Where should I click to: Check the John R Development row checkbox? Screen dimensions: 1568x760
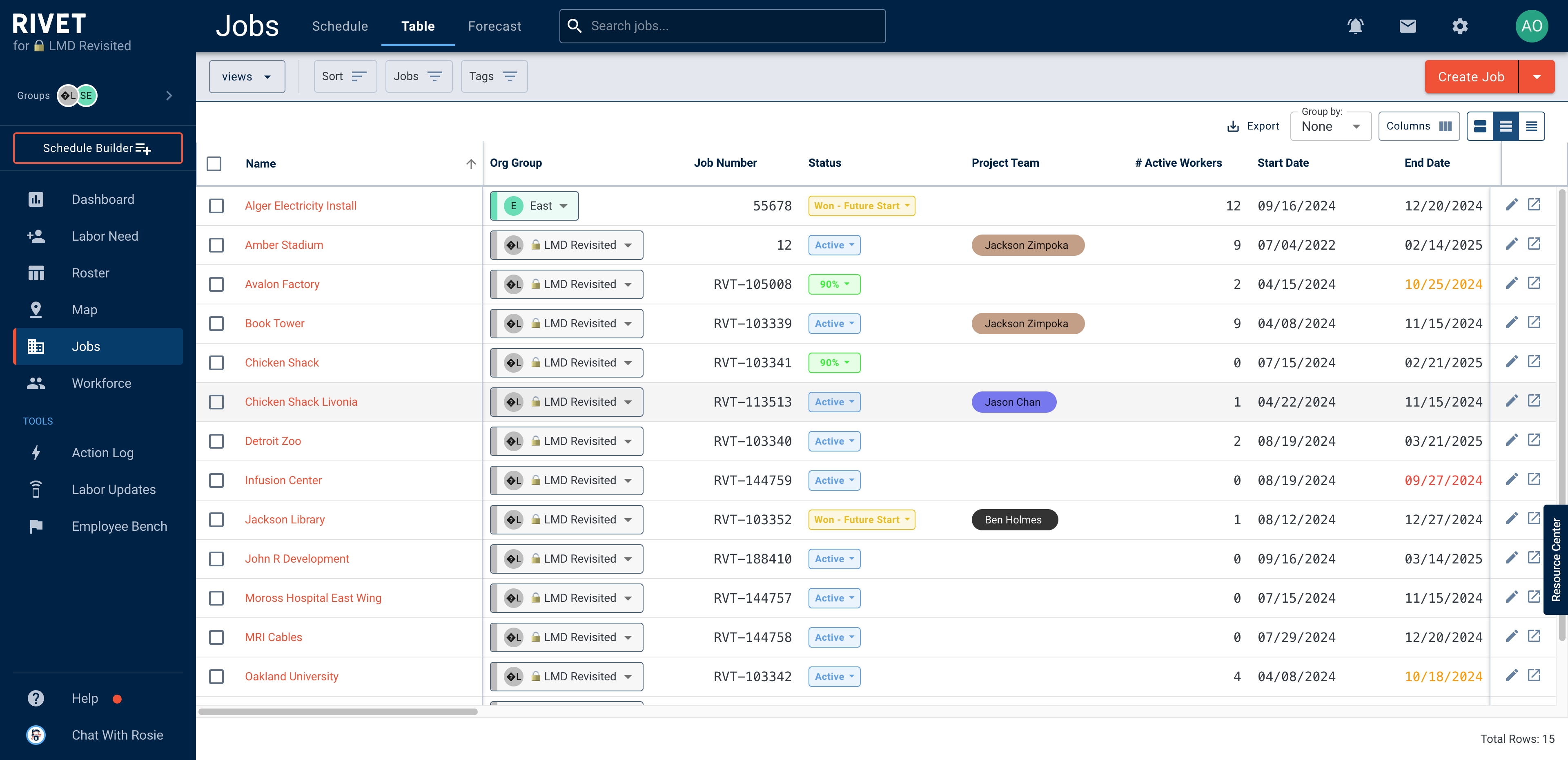(x=216, y=559)
